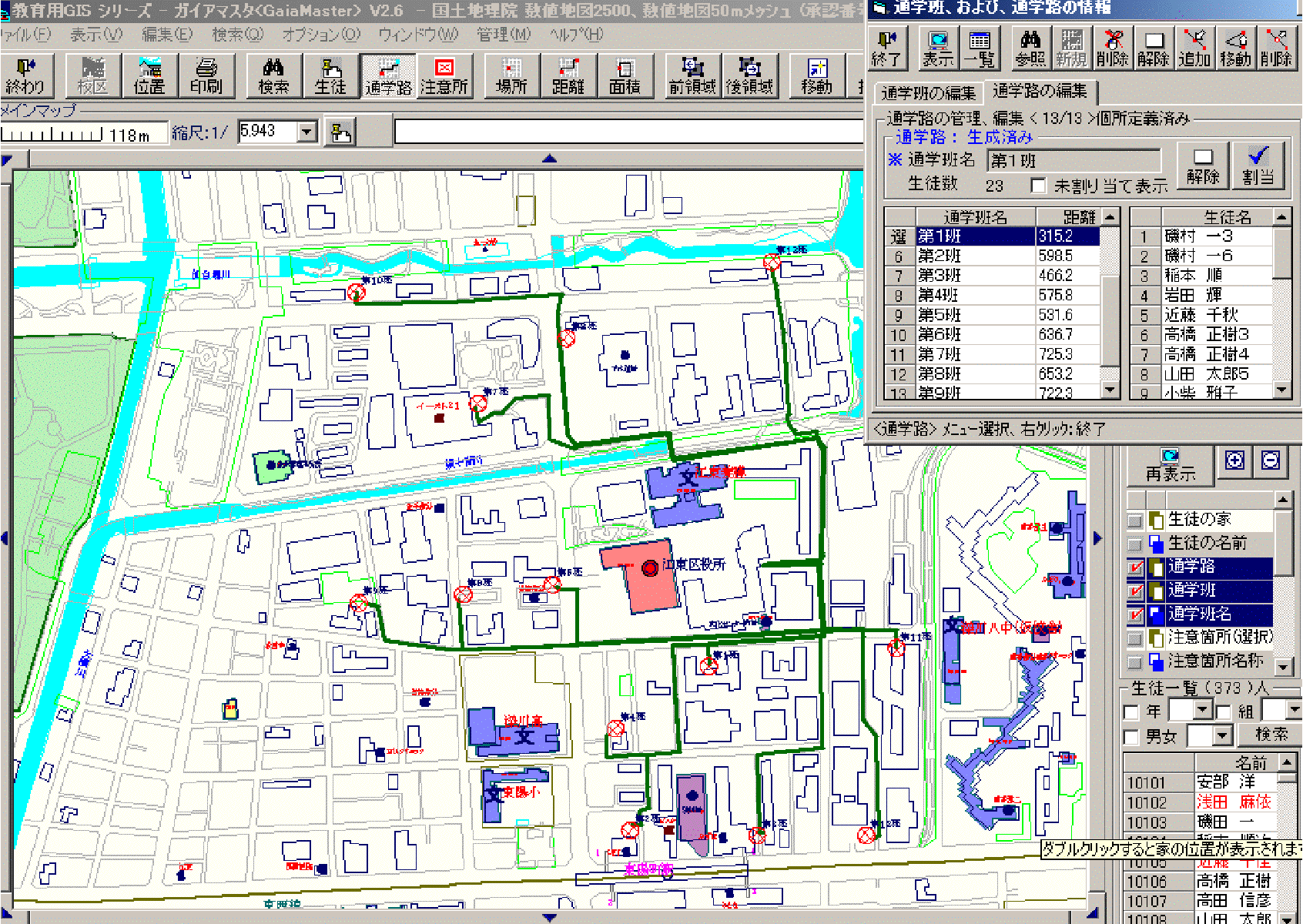
Task: Click the 移動 move point icon in panel
Action: [x=1235, y=49]
